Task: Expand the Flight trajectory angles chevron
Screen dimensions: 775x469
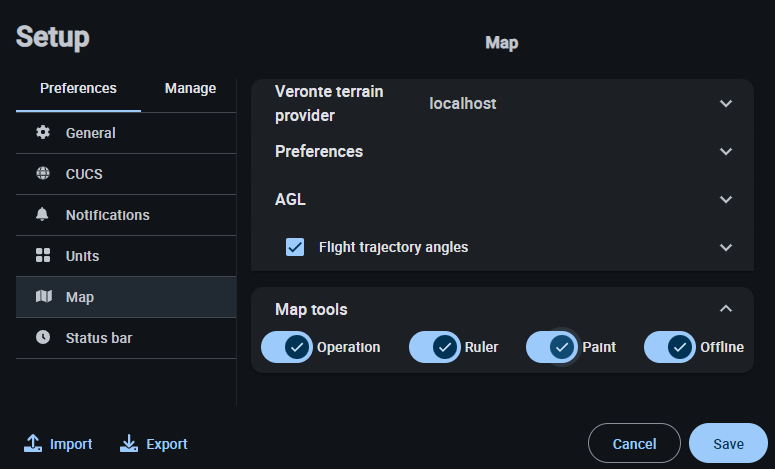Action: [726, 247]
